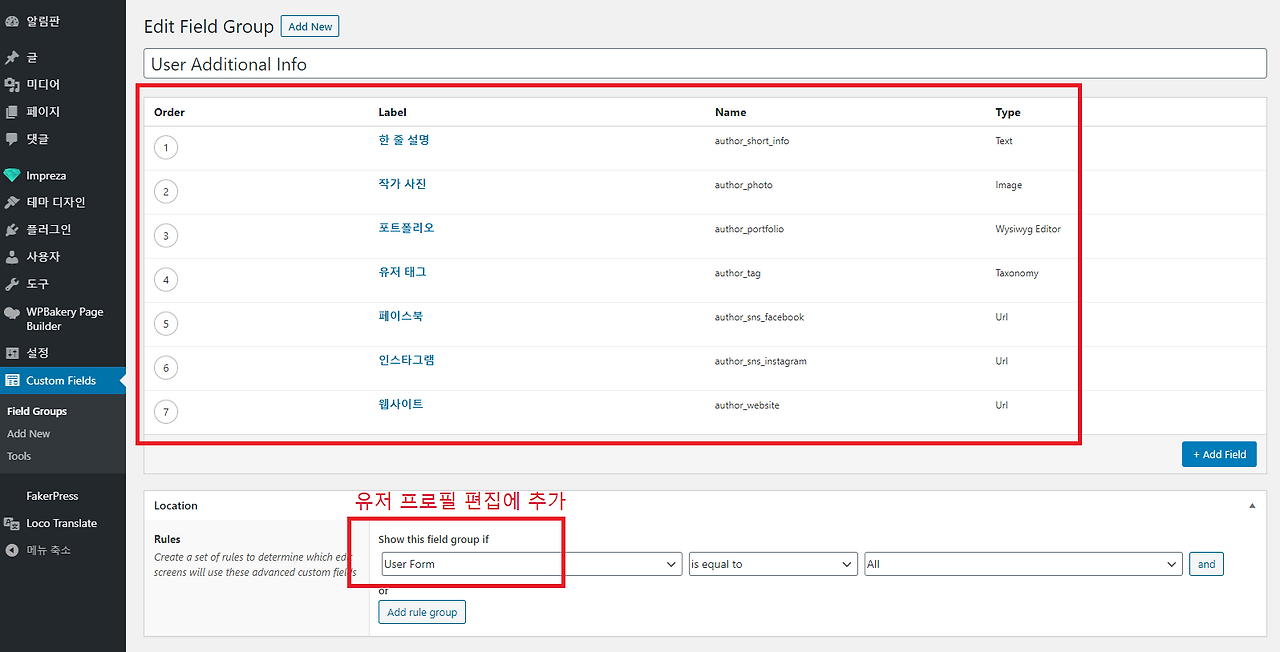Image resolution: width=1280 pixels, height=652 pixels.
Task: Select Field Groups submenu item
Action: pyautogui.click(x=37, y=412)
